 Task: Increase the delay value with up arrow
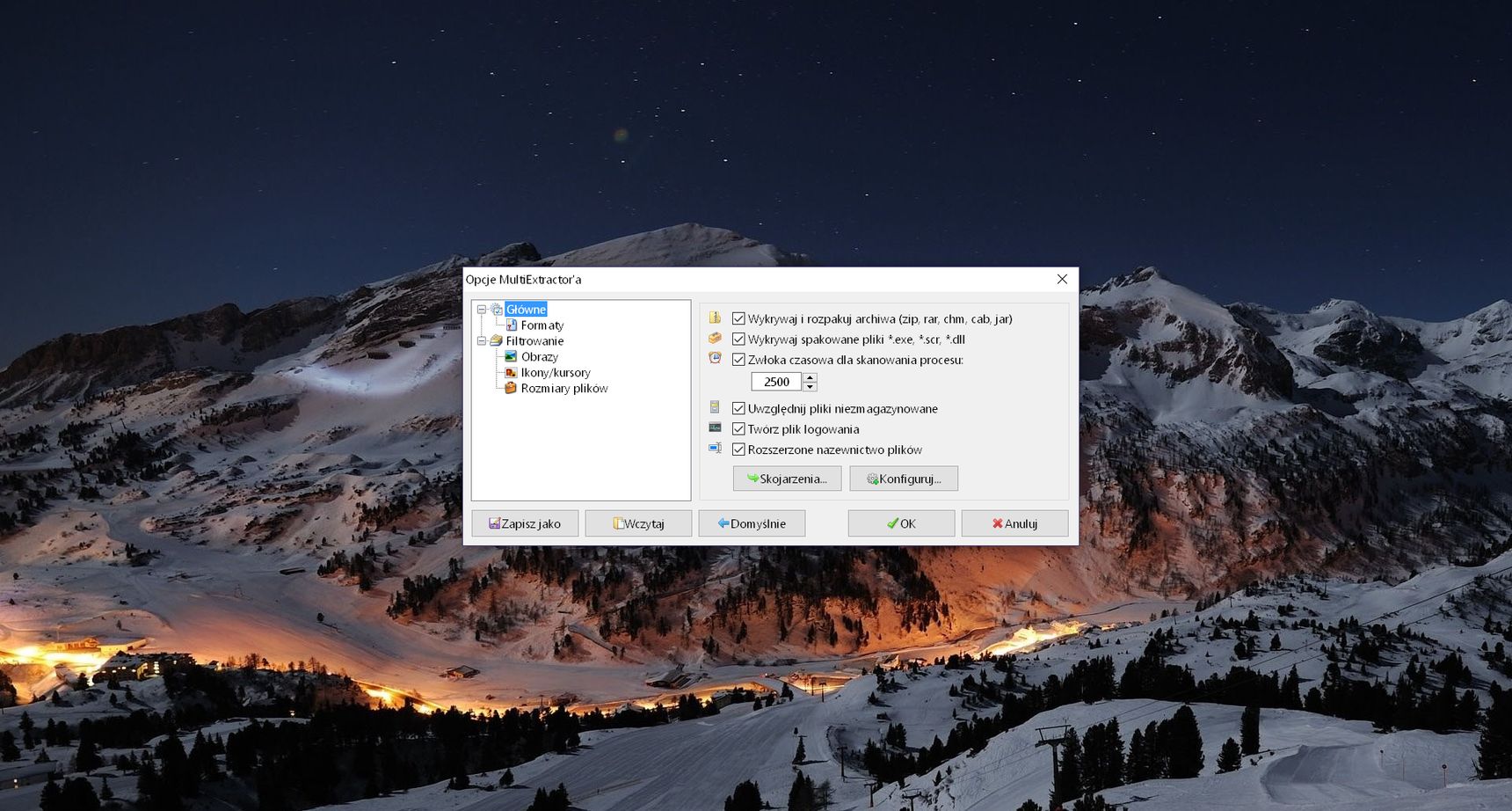(811, 377)
